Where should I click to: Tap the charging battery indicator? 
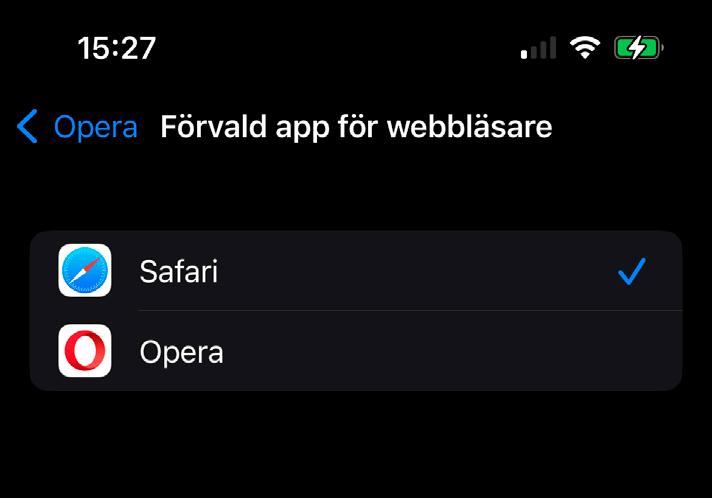(x=638, y=47)
